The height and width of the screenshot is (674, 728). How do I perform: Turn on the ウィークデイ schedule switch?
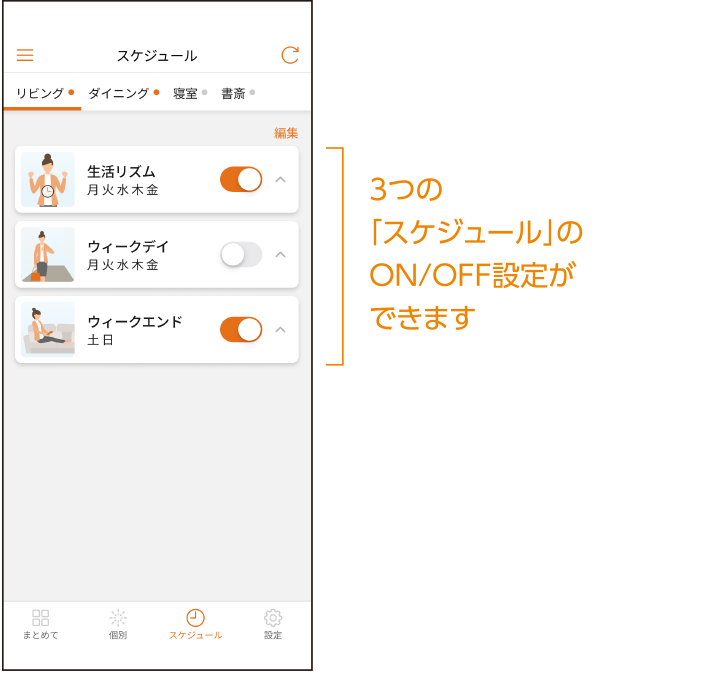click(241, 254)
